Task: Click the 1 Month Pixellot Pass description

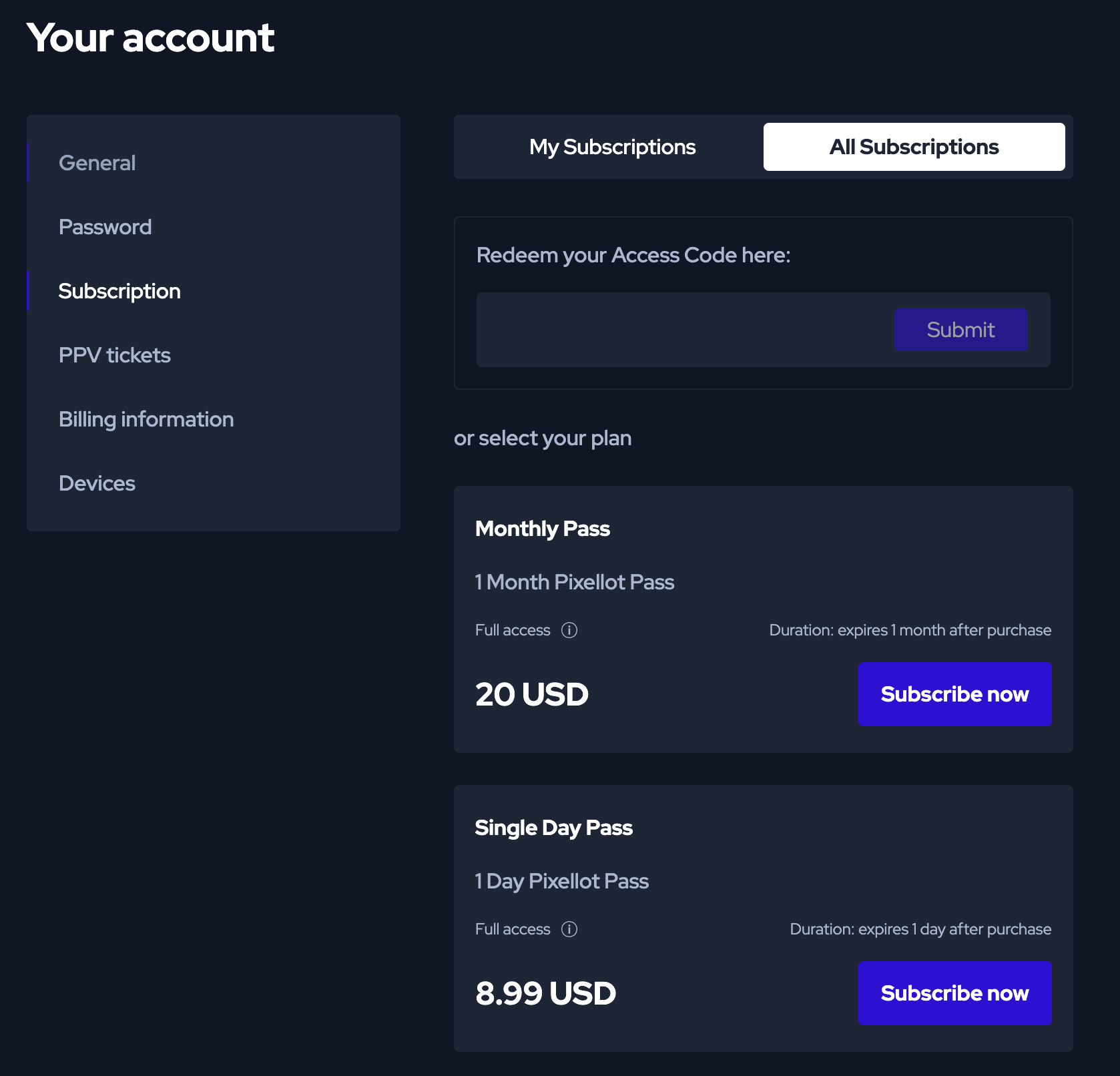Action: click(x=575, y=582)
